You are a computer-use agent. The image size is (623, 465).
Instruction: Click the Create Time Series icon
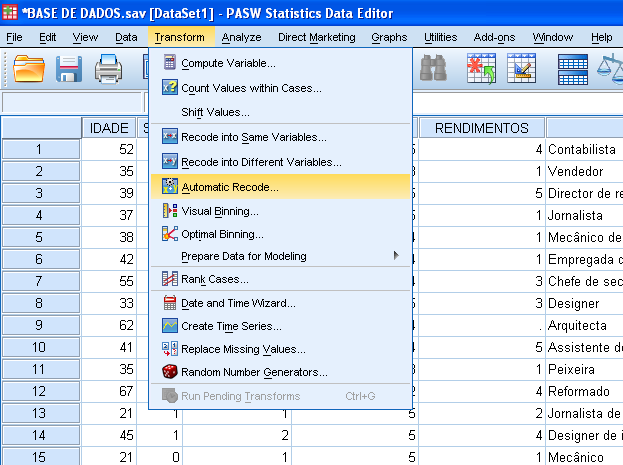pos(170,326)
